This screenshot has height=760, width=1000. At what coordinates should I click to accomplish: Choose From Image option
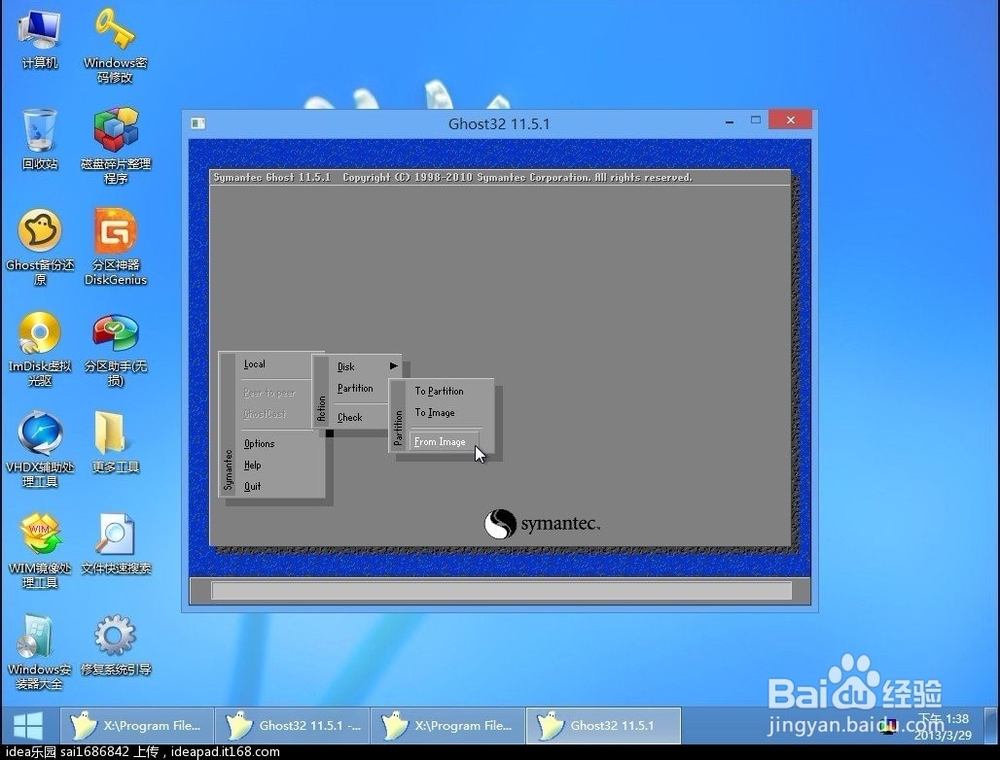click(443, 441)
